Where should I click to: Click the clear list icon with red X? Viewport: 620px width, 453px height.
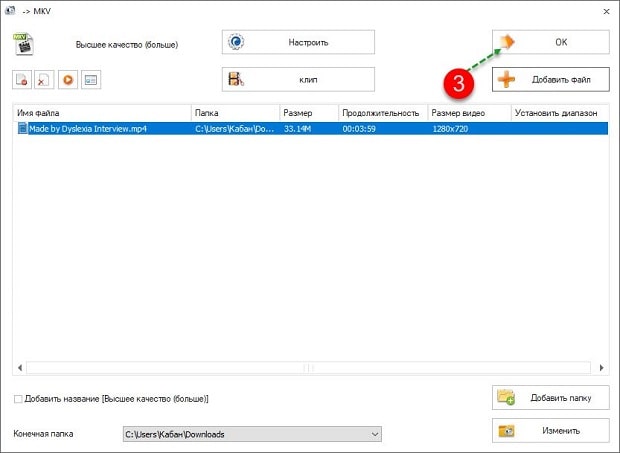44,80
